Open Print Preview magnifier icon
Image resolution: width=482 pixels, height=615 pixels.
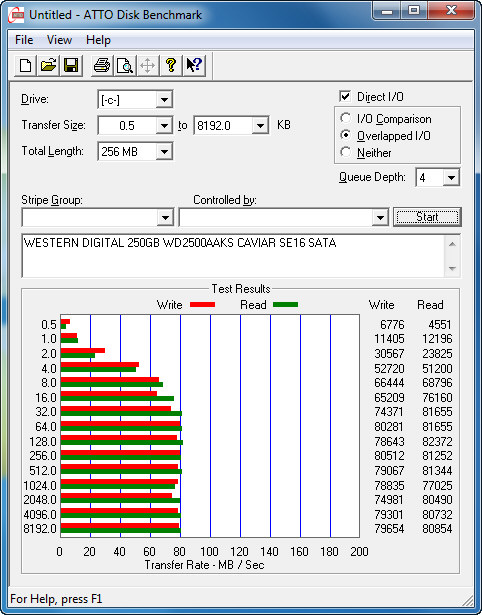point(125,65)
